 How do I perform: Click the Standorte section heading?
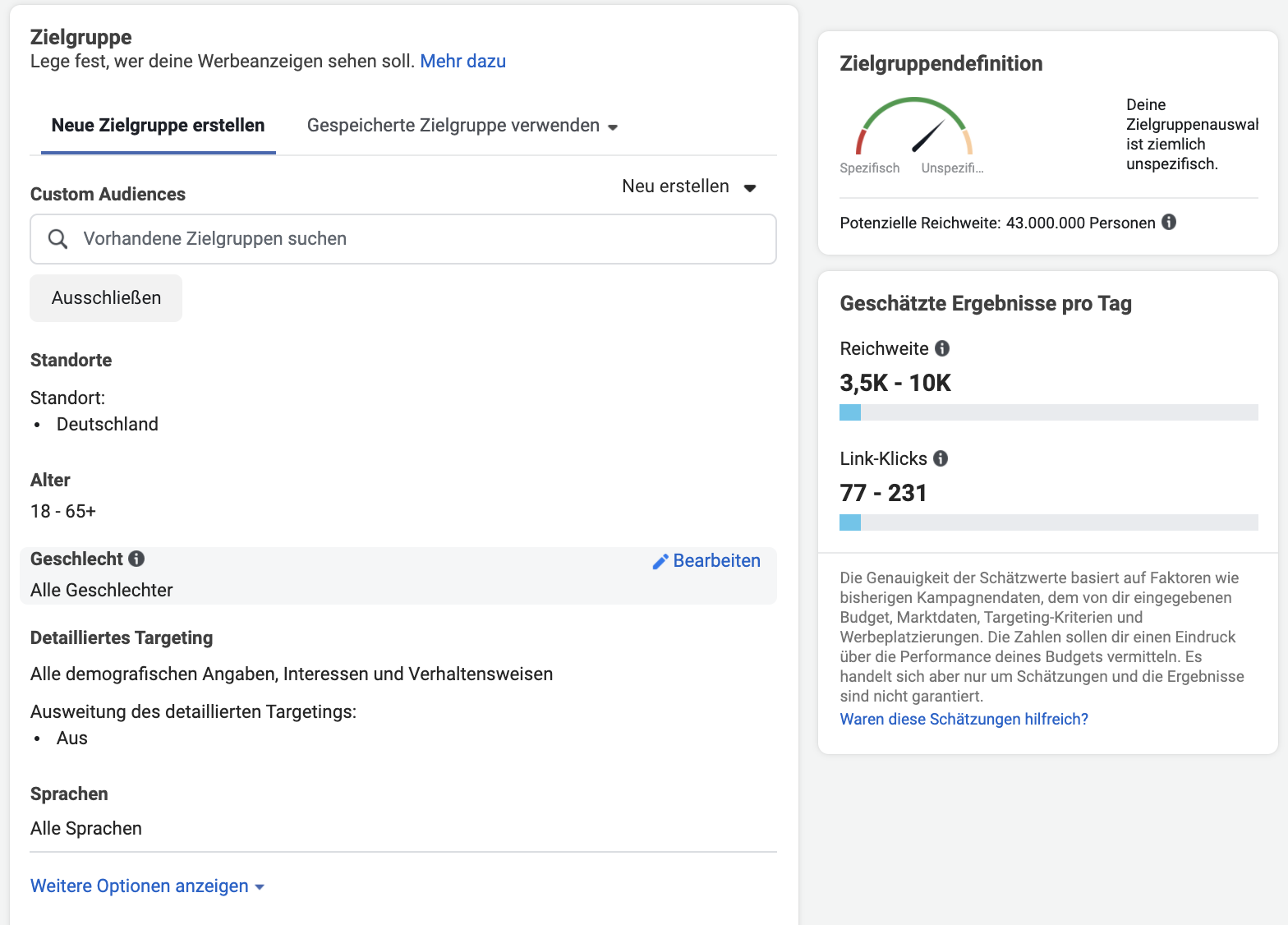pyautogui.click(x=71, y=361)
